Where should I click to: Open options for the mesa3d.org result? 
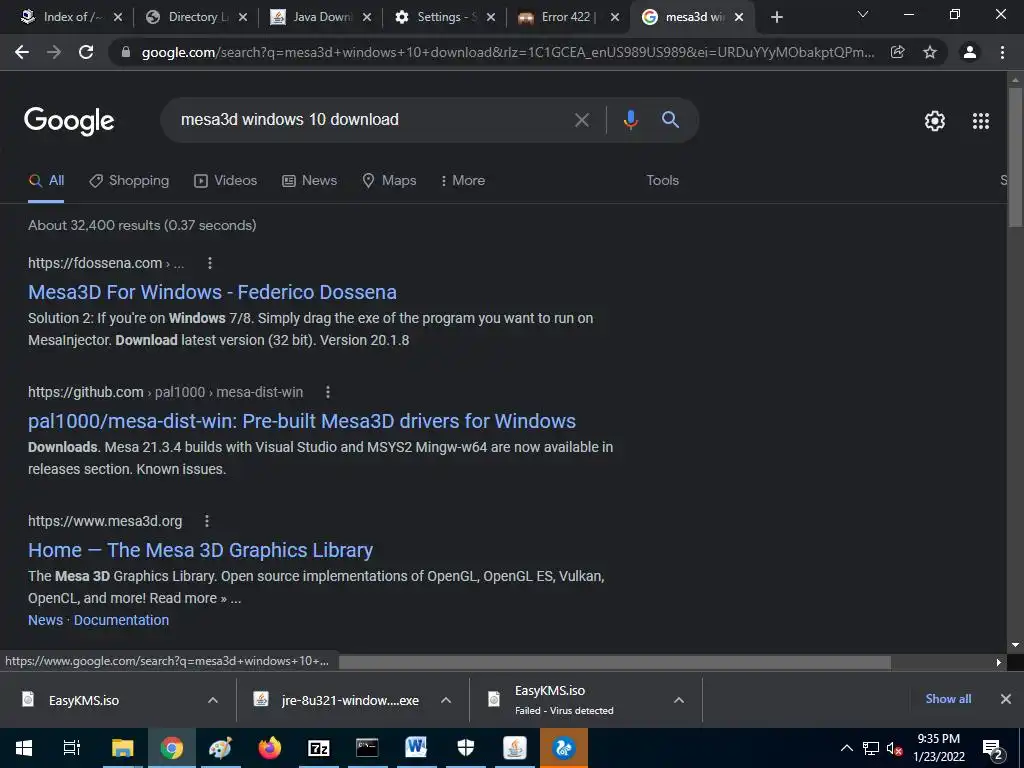(x=207, y=521)
